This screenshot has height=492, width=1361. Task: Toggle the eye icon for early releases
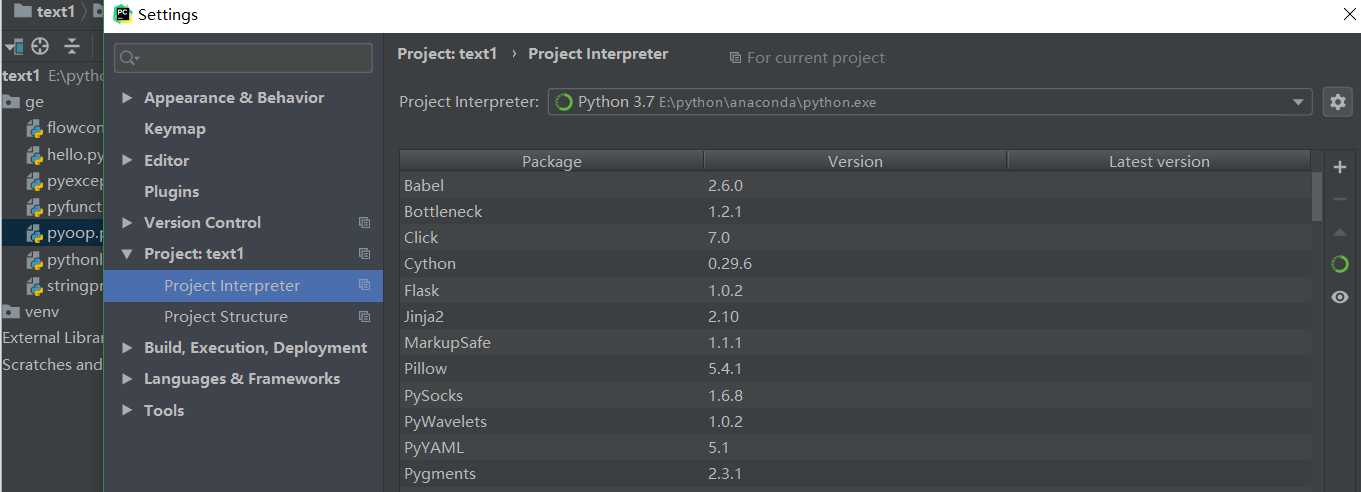(x=1340, y=297)
